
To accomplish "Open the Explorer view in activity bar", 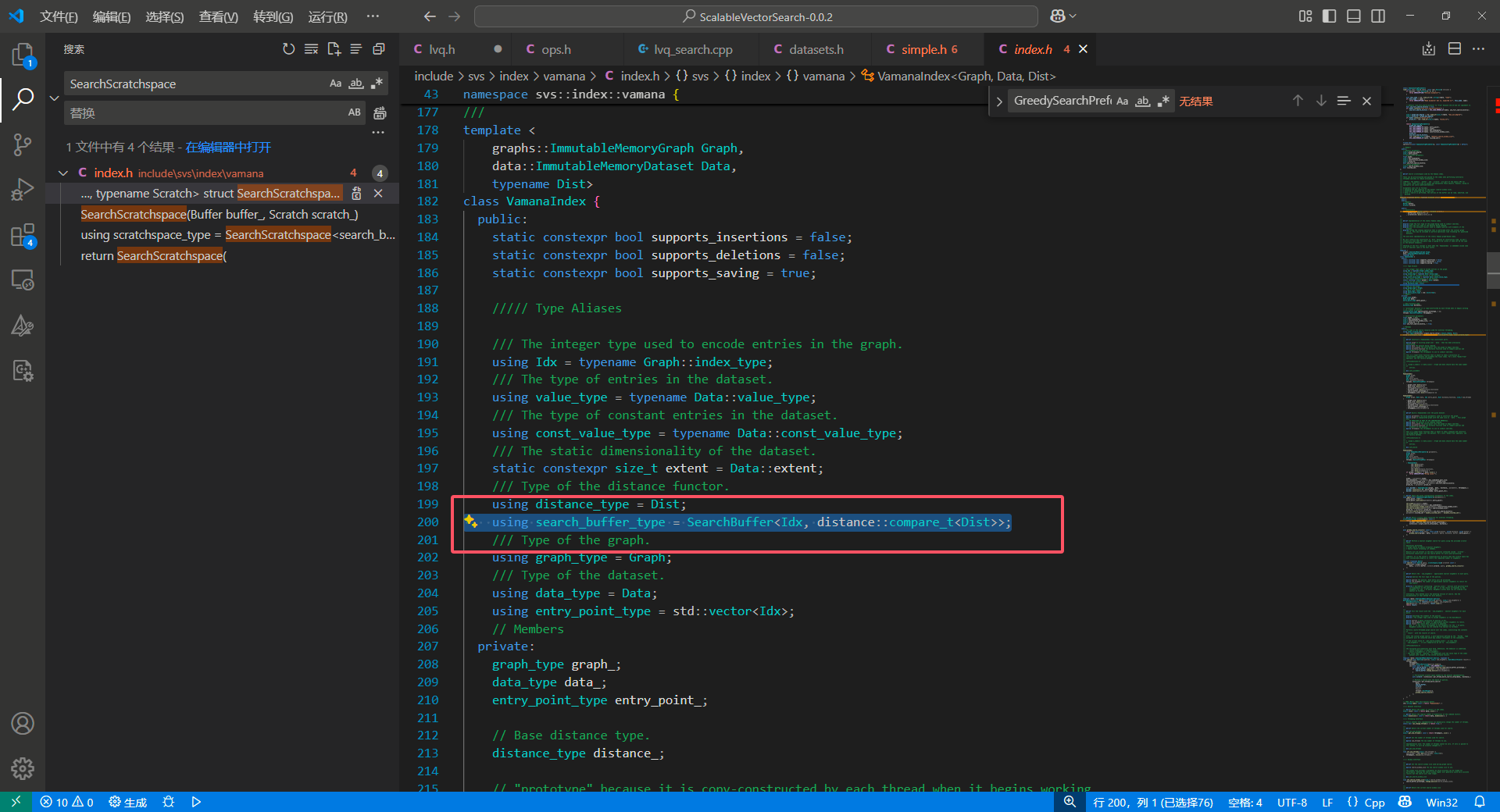I will pyautogui.click(x=23, y=55).
